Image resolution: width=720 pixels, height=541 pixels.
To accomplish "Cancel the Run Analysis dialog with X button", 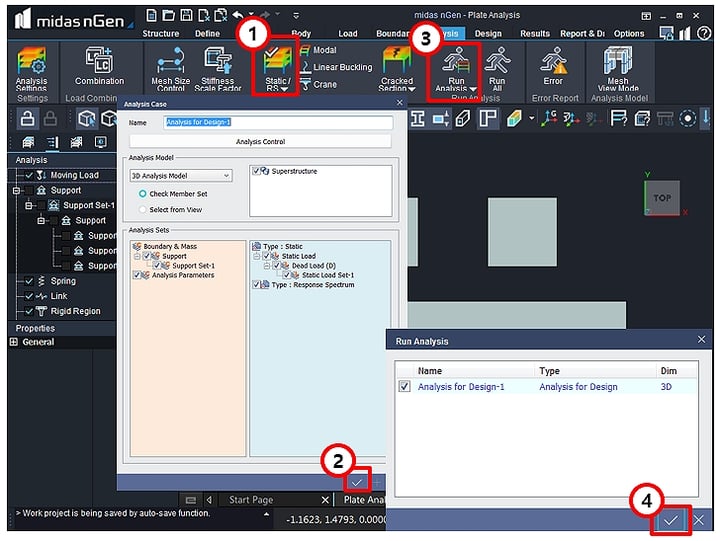I will point(699,520).
